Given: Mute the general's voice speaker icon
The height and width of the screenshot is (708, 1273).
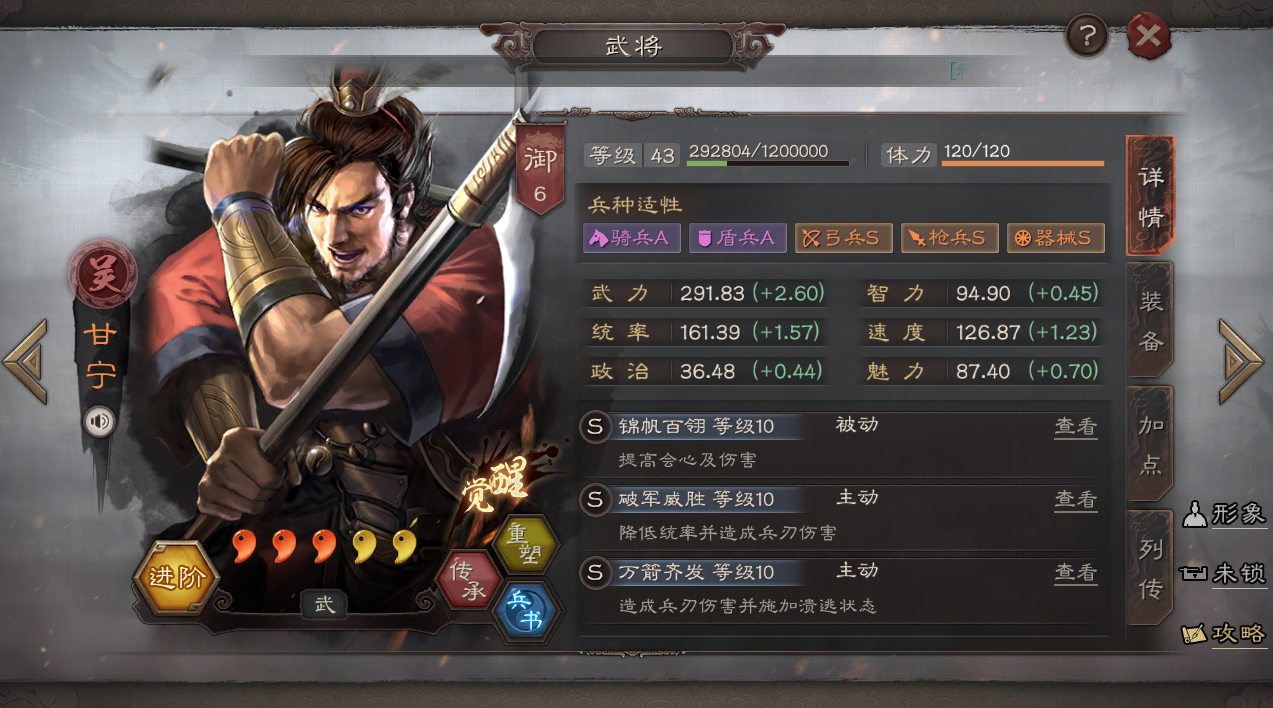Looking at the screenshot, I should coord(99,422).
